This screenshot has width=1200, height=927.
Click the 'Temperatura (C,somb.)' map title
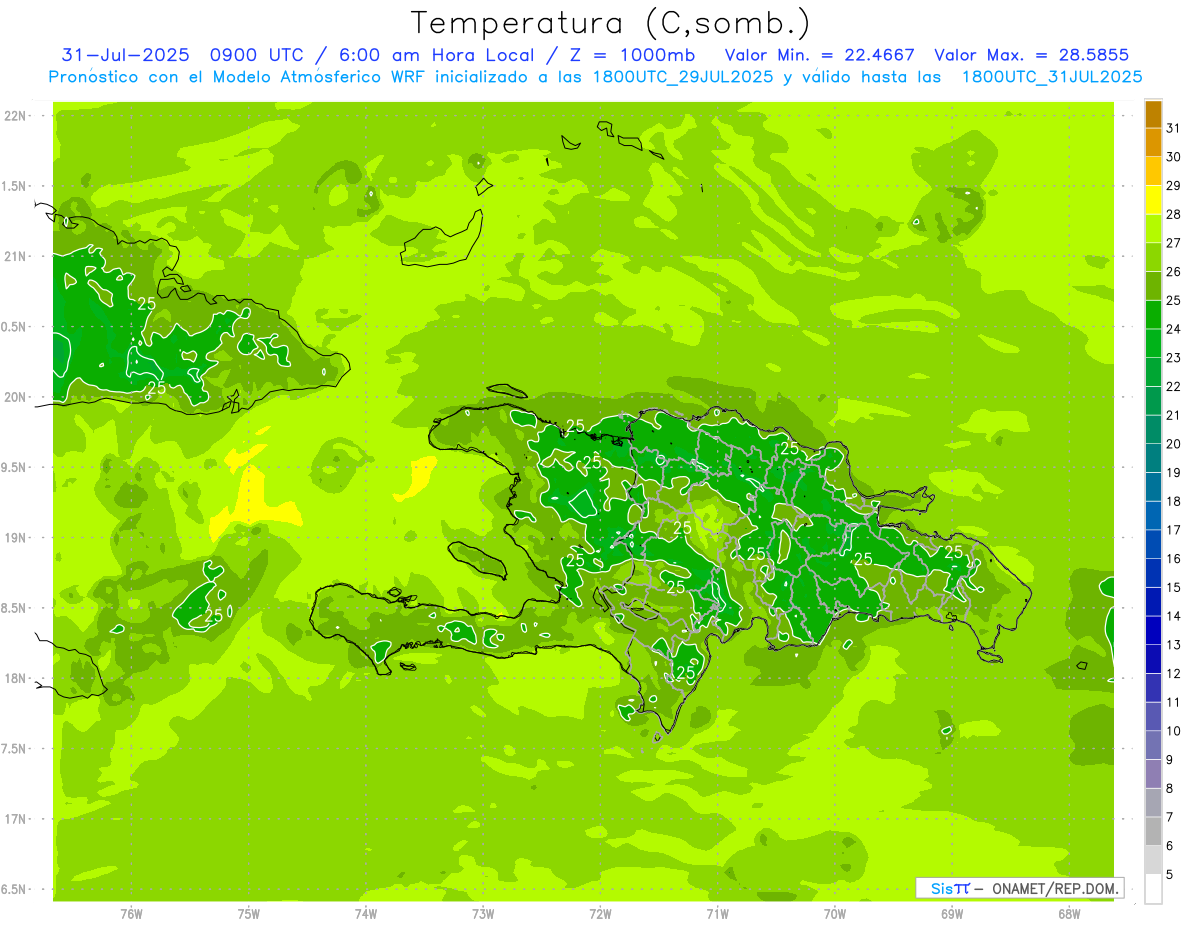tap(610, 23)
